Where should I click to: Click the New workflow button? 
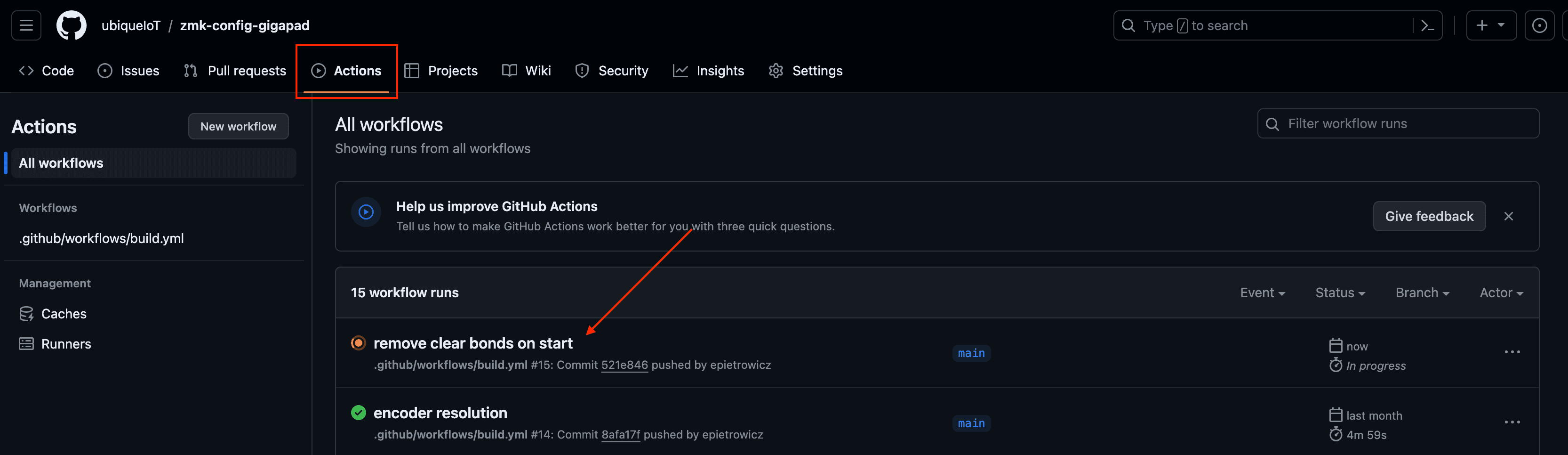pyautogui.click(x=238, y=126)
